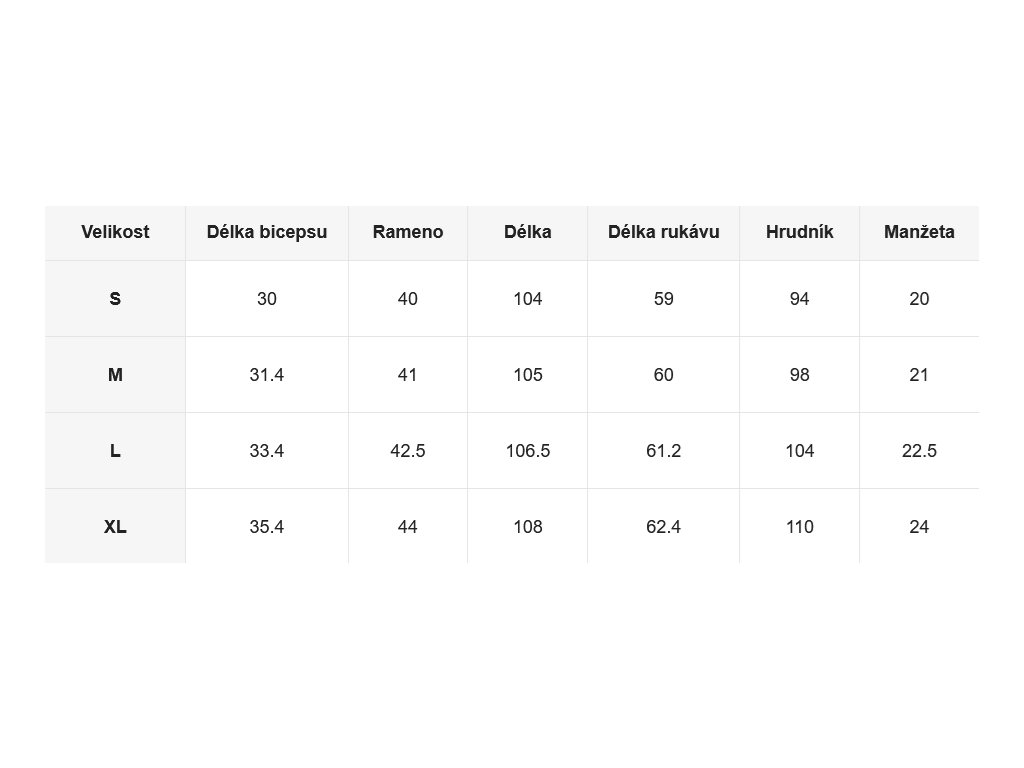Select the 31.4 biceps value cell
The height and width of the screenshot is (768, 1024).
pyautogui.click(x=266, y=375)
